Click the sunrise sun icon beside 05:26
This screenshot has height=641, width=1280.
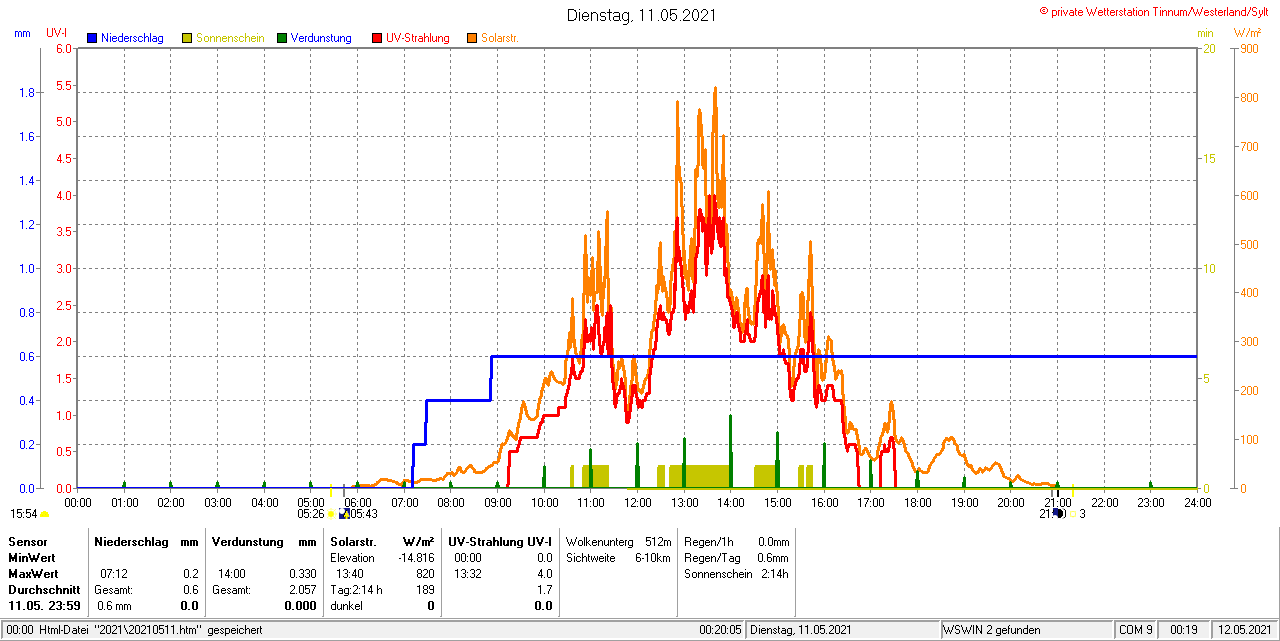pos(331,514)
